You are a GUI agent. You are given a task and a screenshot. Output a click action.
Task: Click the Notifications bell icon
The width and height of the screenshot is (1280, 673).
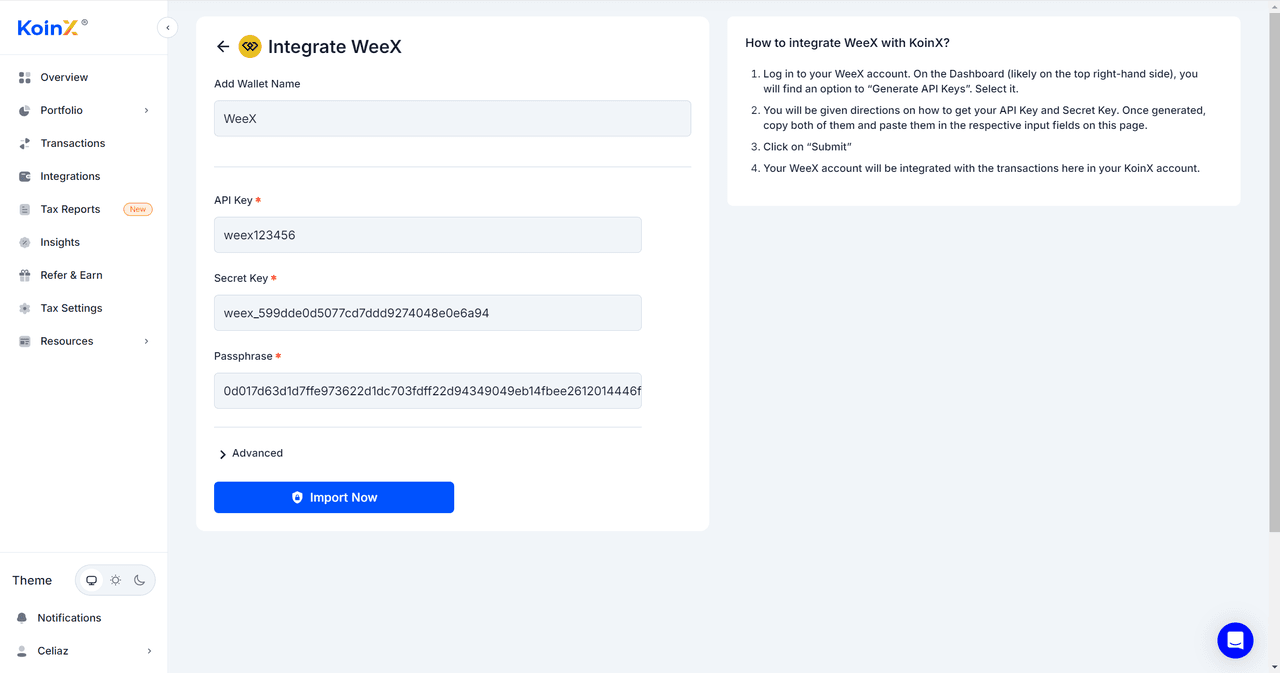[x=22, y=618]
